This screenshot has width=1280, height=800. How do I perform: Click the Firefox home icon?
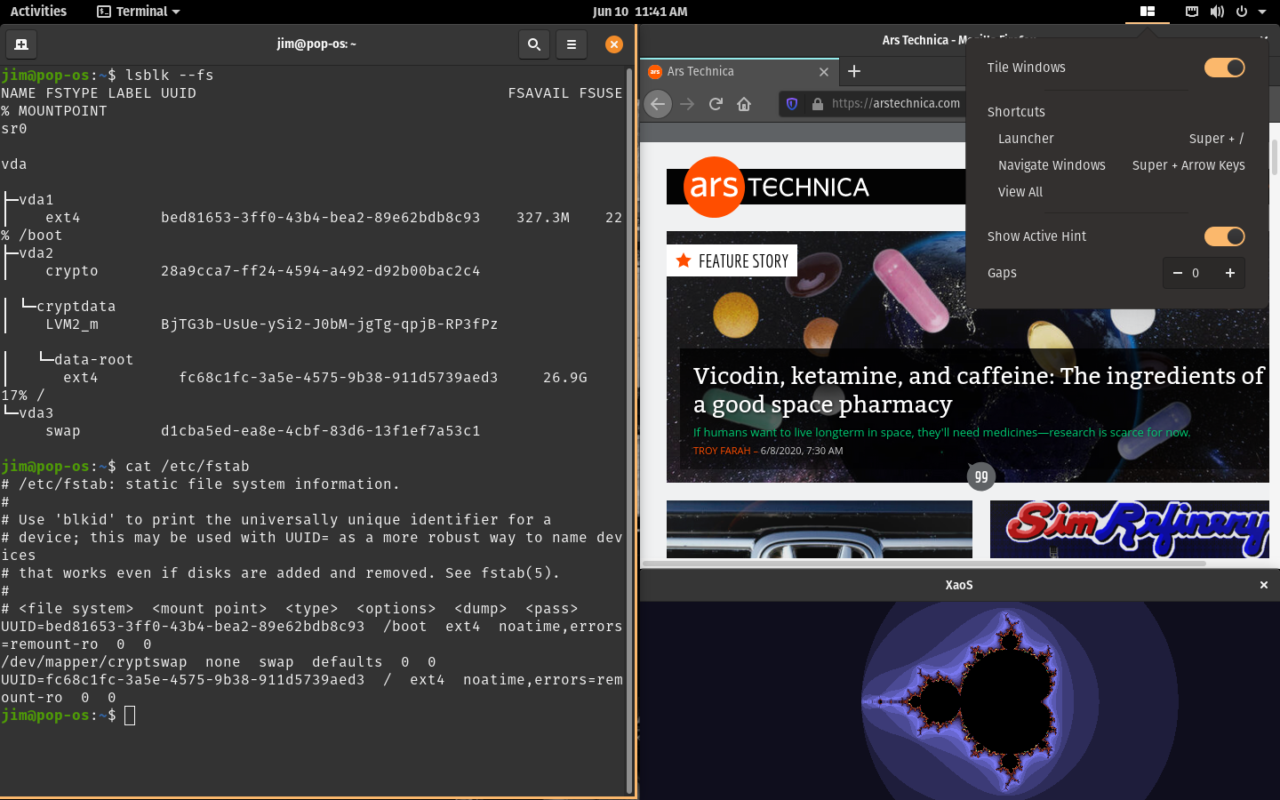click(x=744, y=103)
